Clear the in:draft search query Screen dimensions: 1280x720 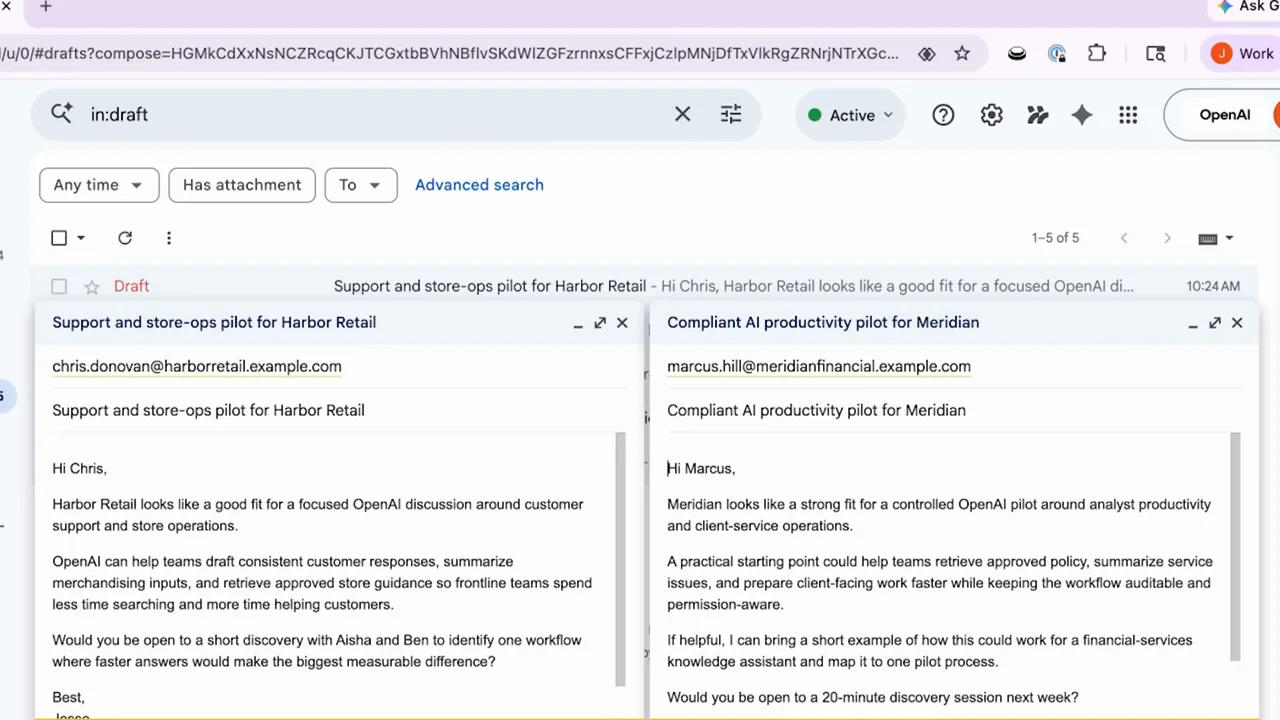(682, 115)
